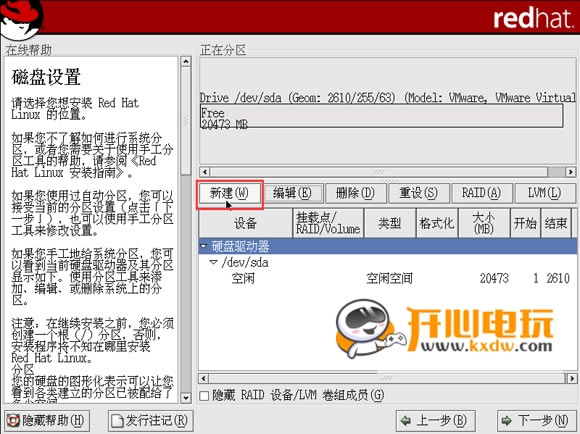Open 发行注记(R) release notes

tap(151, 421)
